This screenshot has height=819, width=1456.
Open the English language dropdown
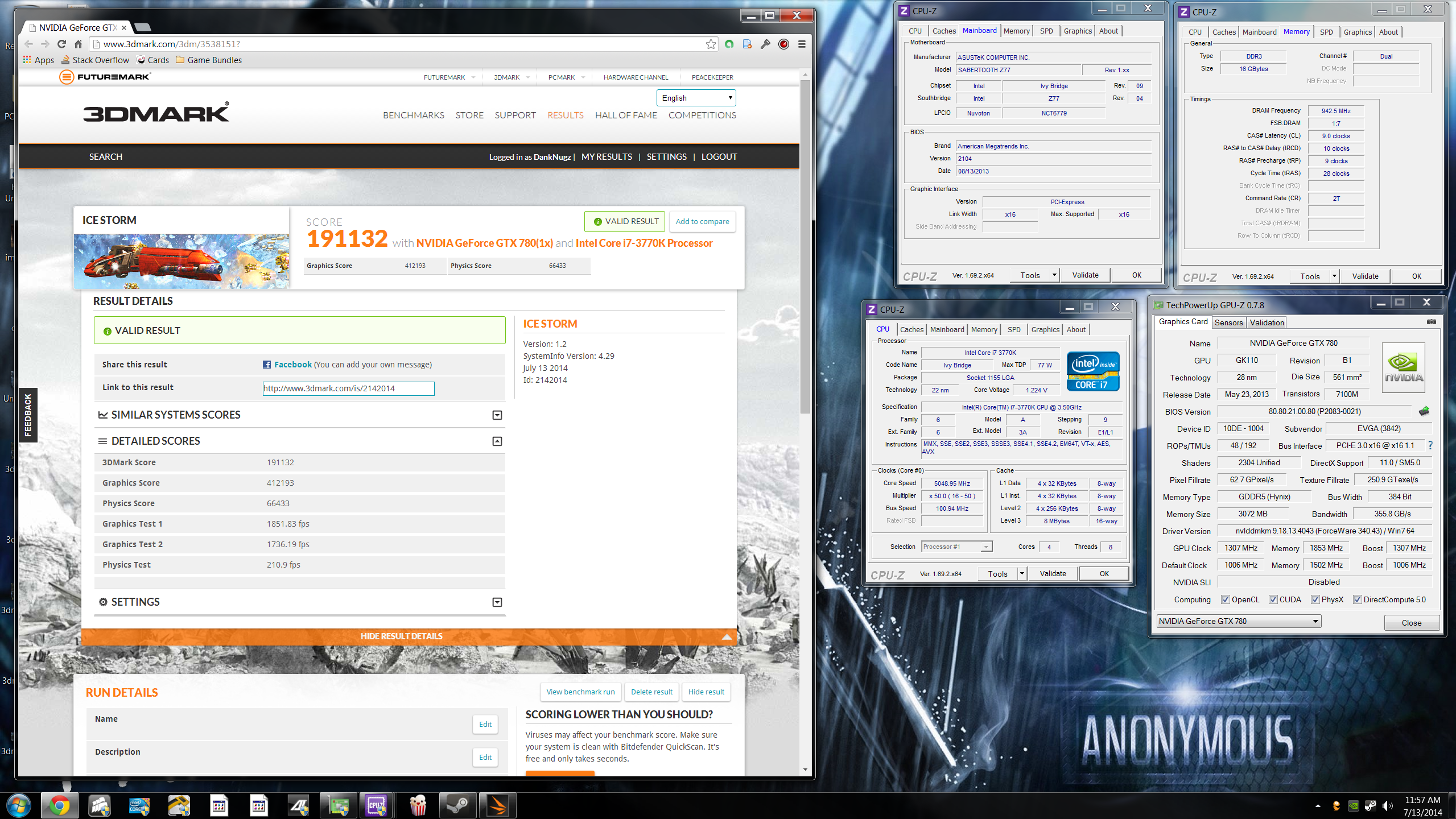[696, 98]
